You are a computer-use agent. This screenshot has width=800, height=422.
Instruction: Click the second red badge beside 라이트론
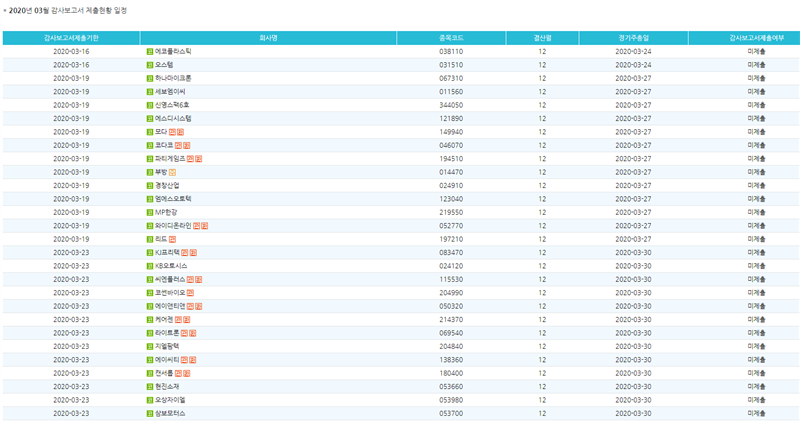192,333
